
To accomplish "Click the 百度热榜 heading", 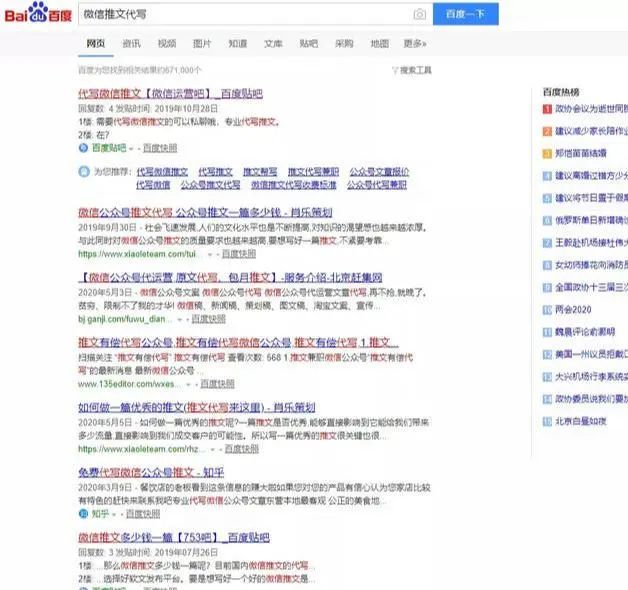I will 561,93.
